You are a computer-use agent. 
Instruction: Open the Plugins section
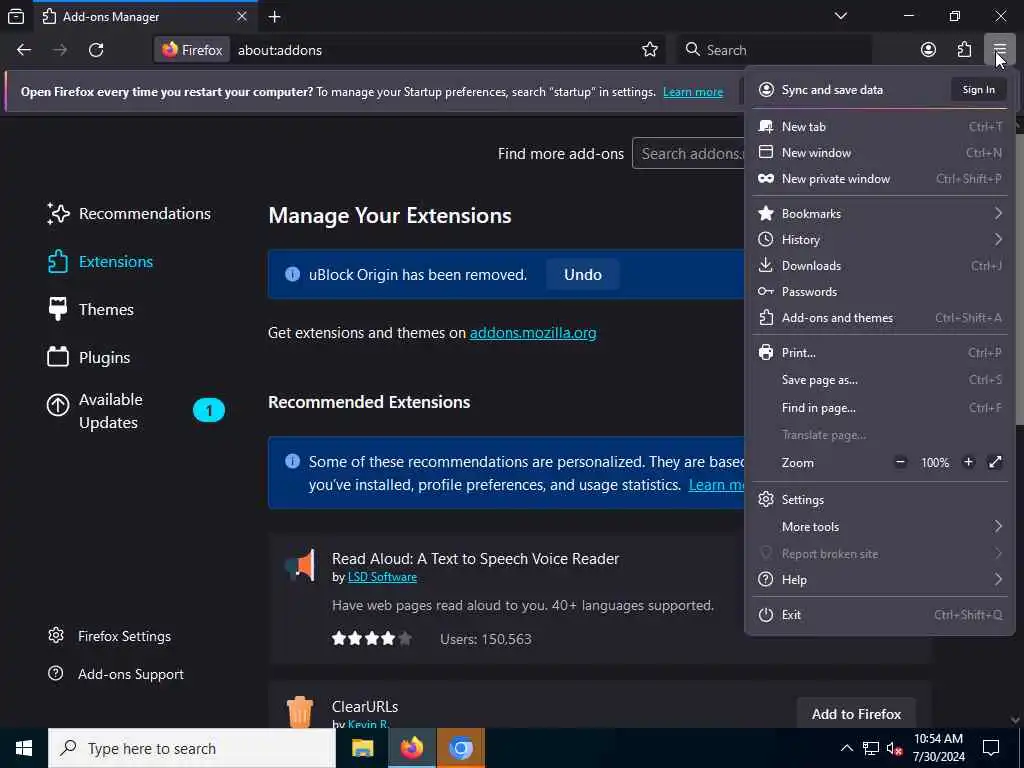click(x=89, y=358)
